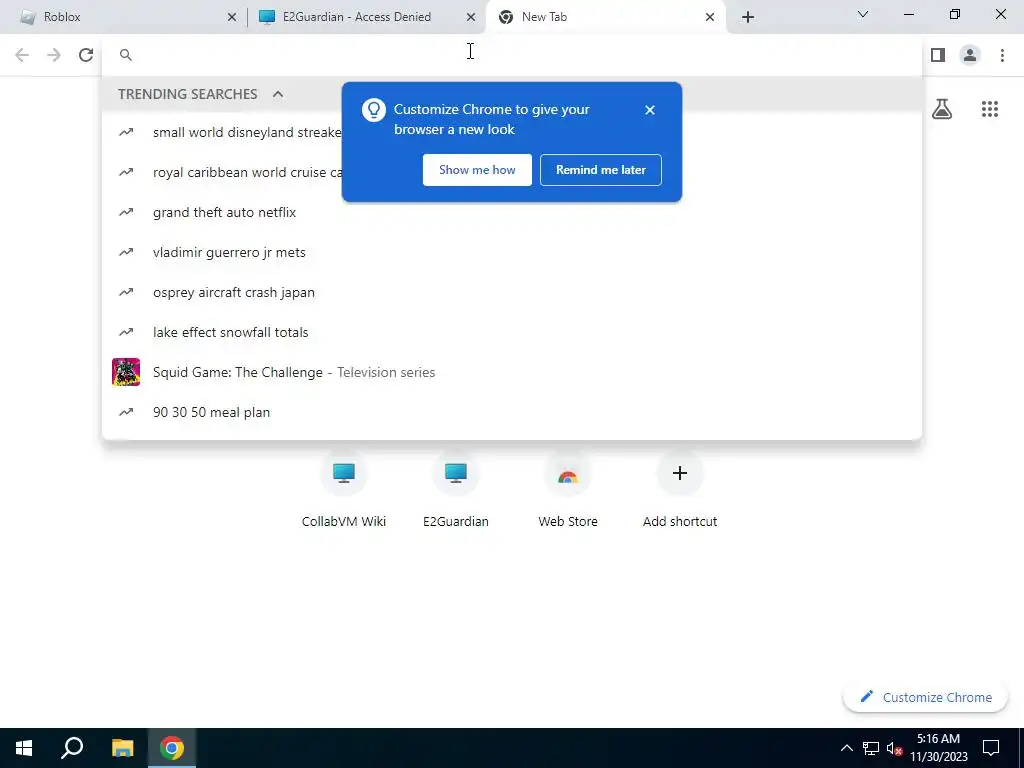The height and width of the screenshot is (768, 1024).
Task: Show hidden system tray icons
Action: [x=846, y=748]
